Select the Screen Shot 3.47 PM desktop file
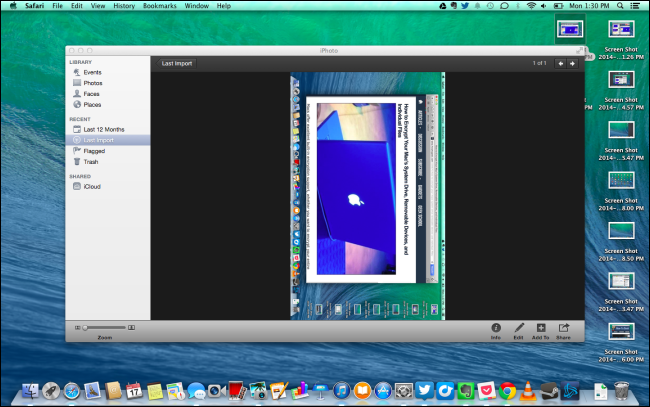 pos(621,292)
